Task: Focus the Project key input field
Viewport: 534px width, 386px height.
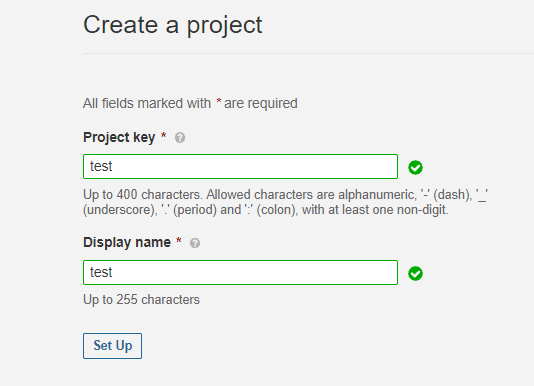Action: tap(240, 167)
